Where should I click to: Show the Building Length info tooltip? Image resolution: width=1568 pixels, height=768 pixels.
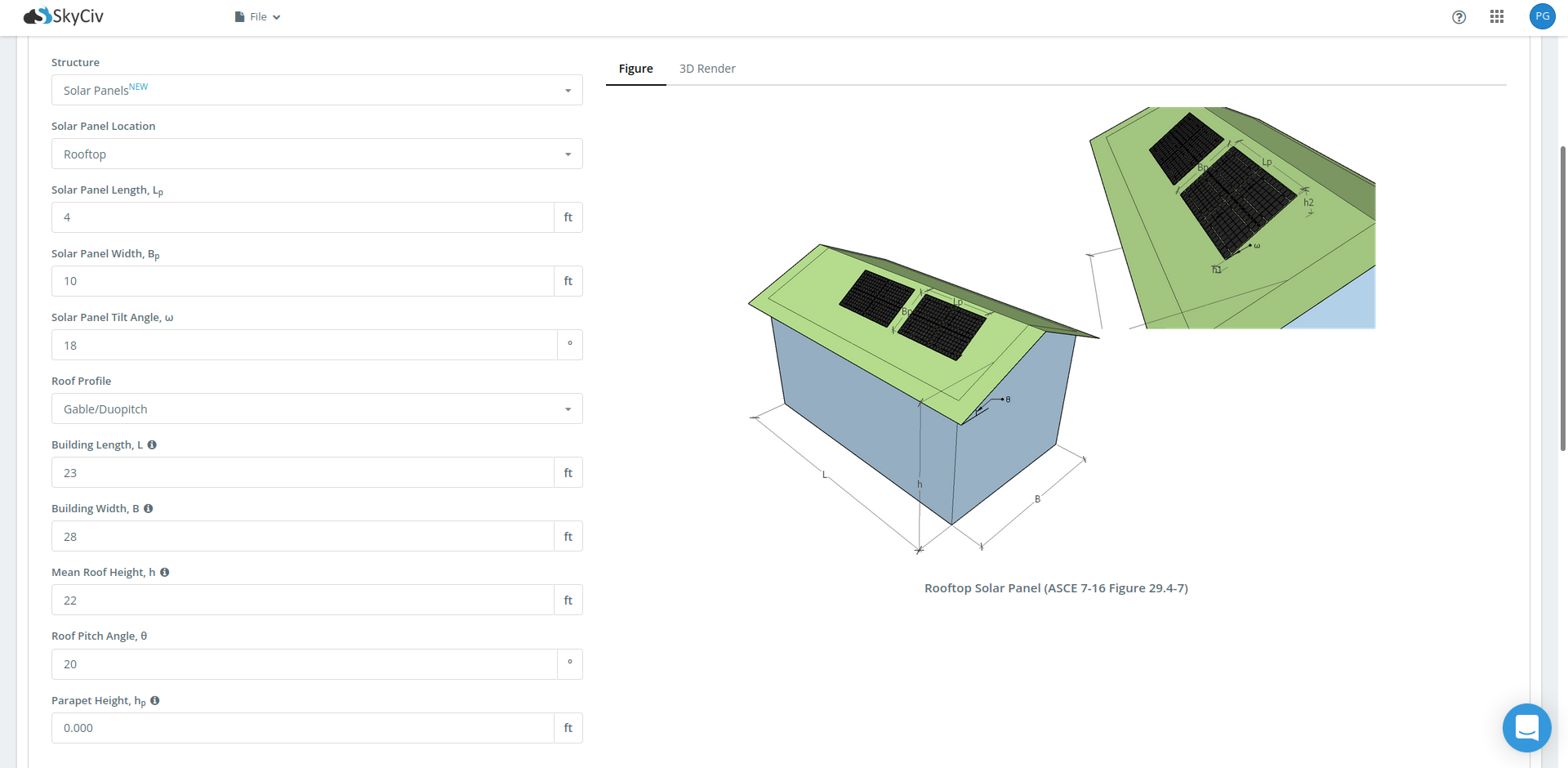pos(152,444)
